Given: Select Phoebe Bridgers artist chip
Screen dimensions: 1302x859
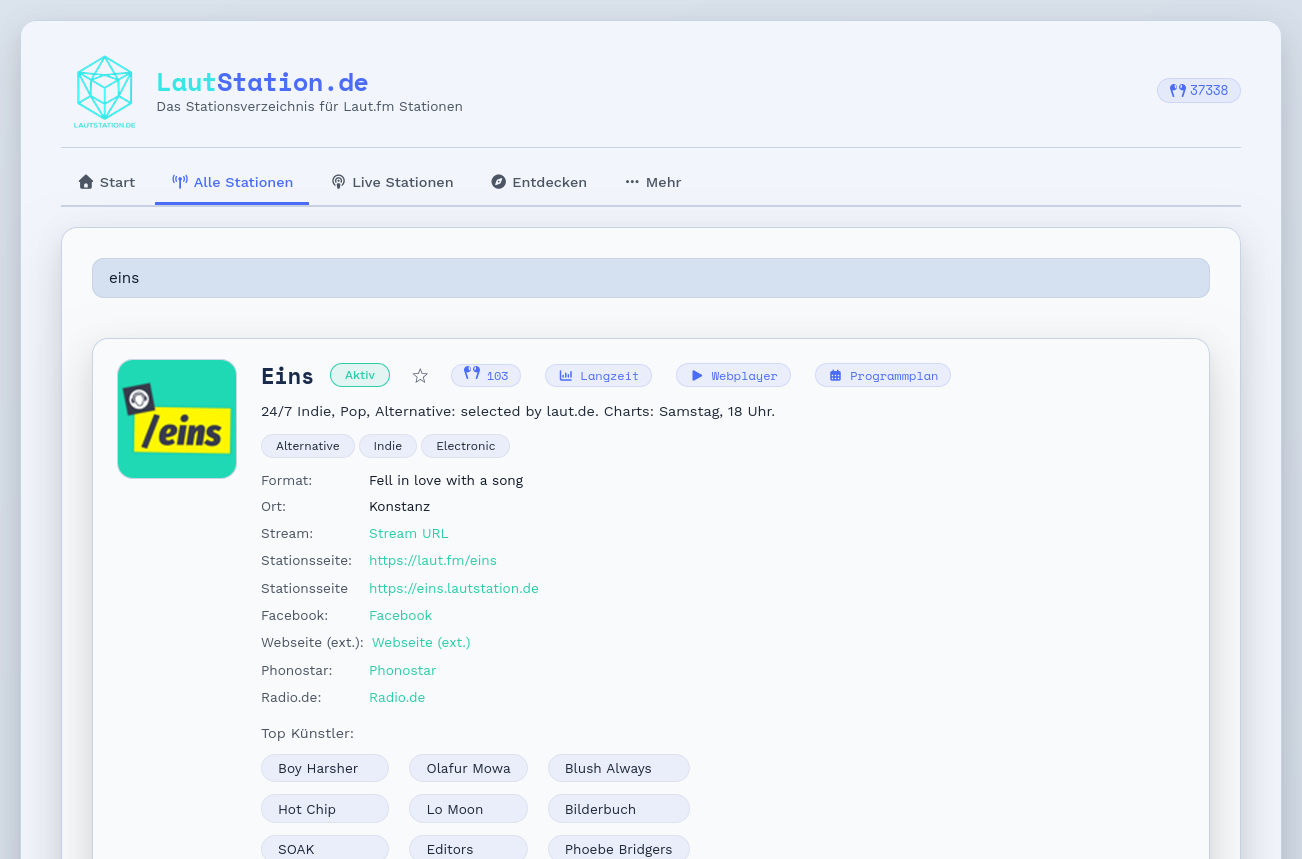Looking at the screenshot, I should click(619, 848).
